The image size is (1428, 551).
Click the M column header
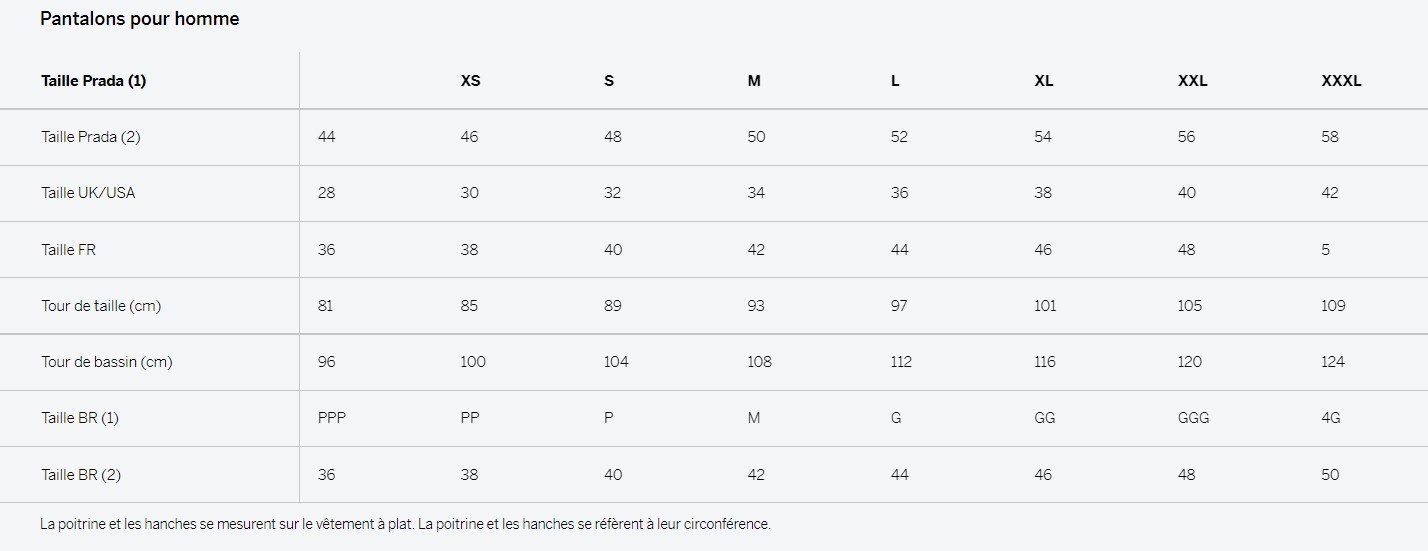pyautogui.click(x=754, y=81)
